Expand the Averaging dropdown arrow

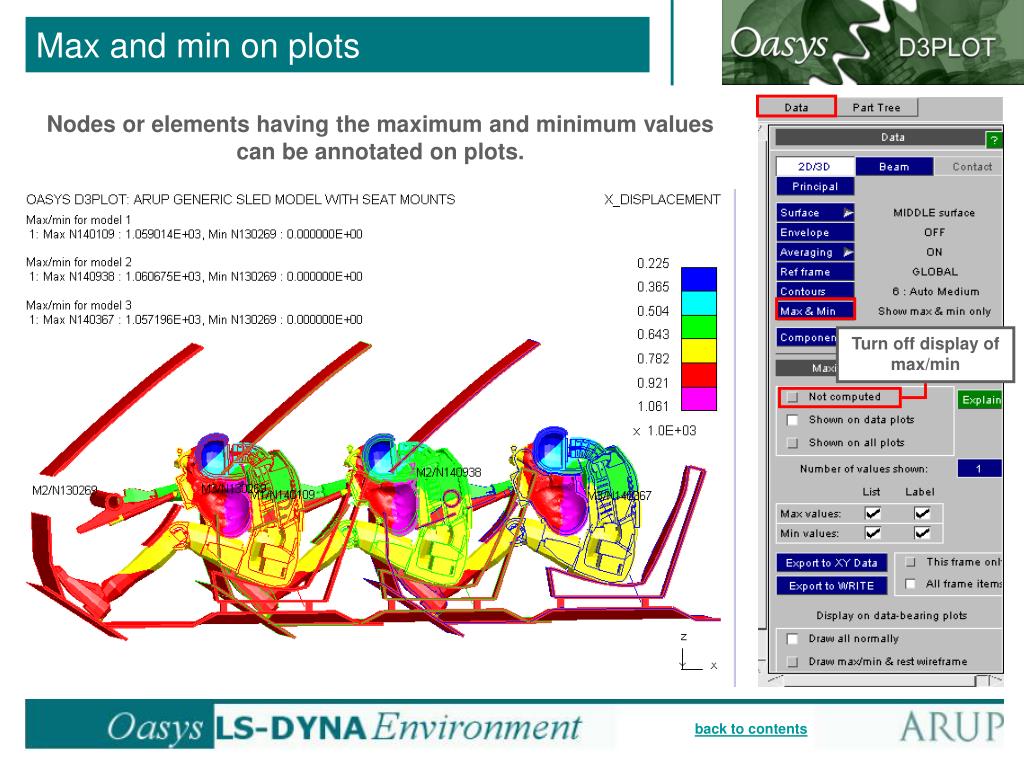tap(848, 252)
